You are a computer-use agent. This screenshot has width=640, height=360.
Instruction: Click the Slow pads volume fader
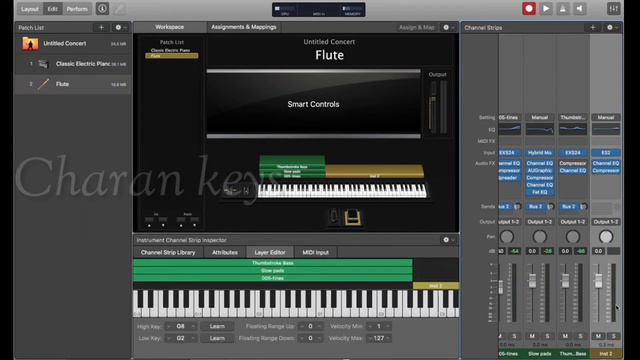532,280
